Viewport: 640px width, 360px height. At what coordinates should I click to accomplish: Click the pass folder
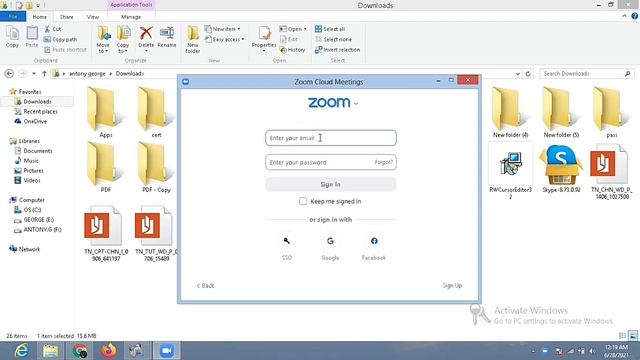[611, 112]
